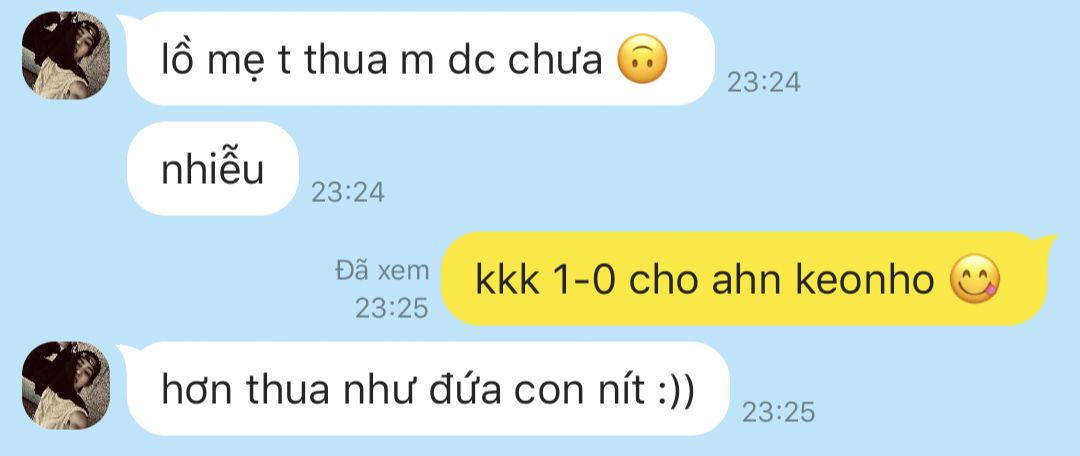Screen dimensions: 1080x456
Task: Tap the 23:25 timestamp beside last message
Action: coord(778,413)
